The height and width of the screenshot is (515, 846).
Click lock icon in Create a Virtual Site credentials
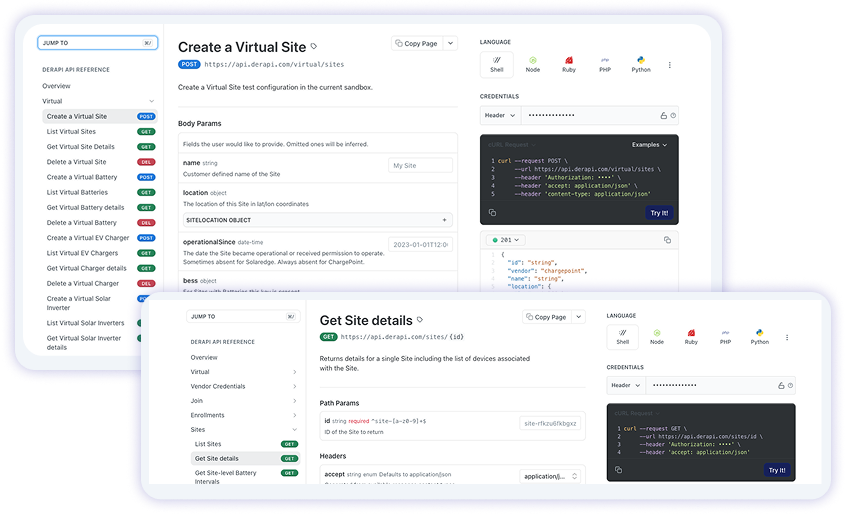(664, 115)
